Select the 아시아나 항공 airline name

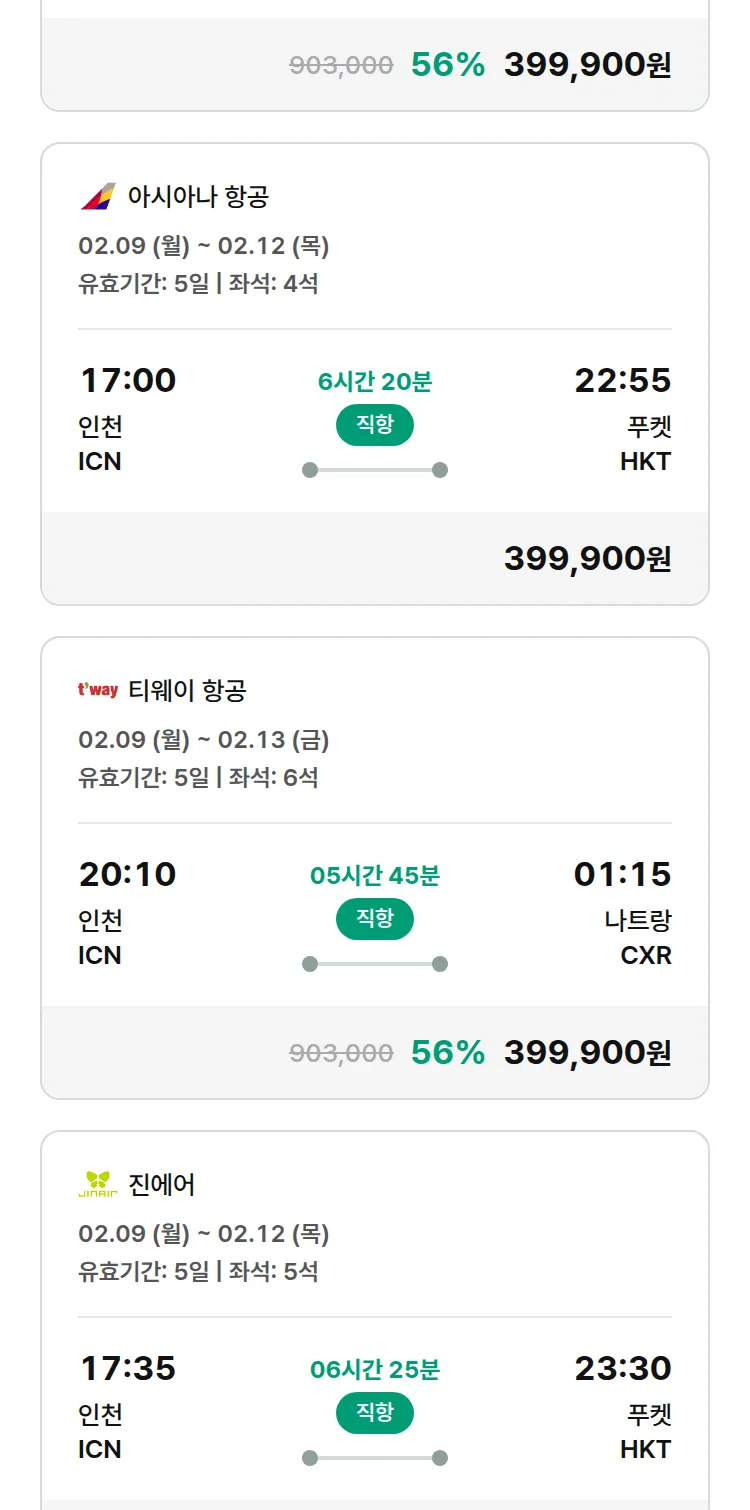pyautogui.click(x=198, y=196)
